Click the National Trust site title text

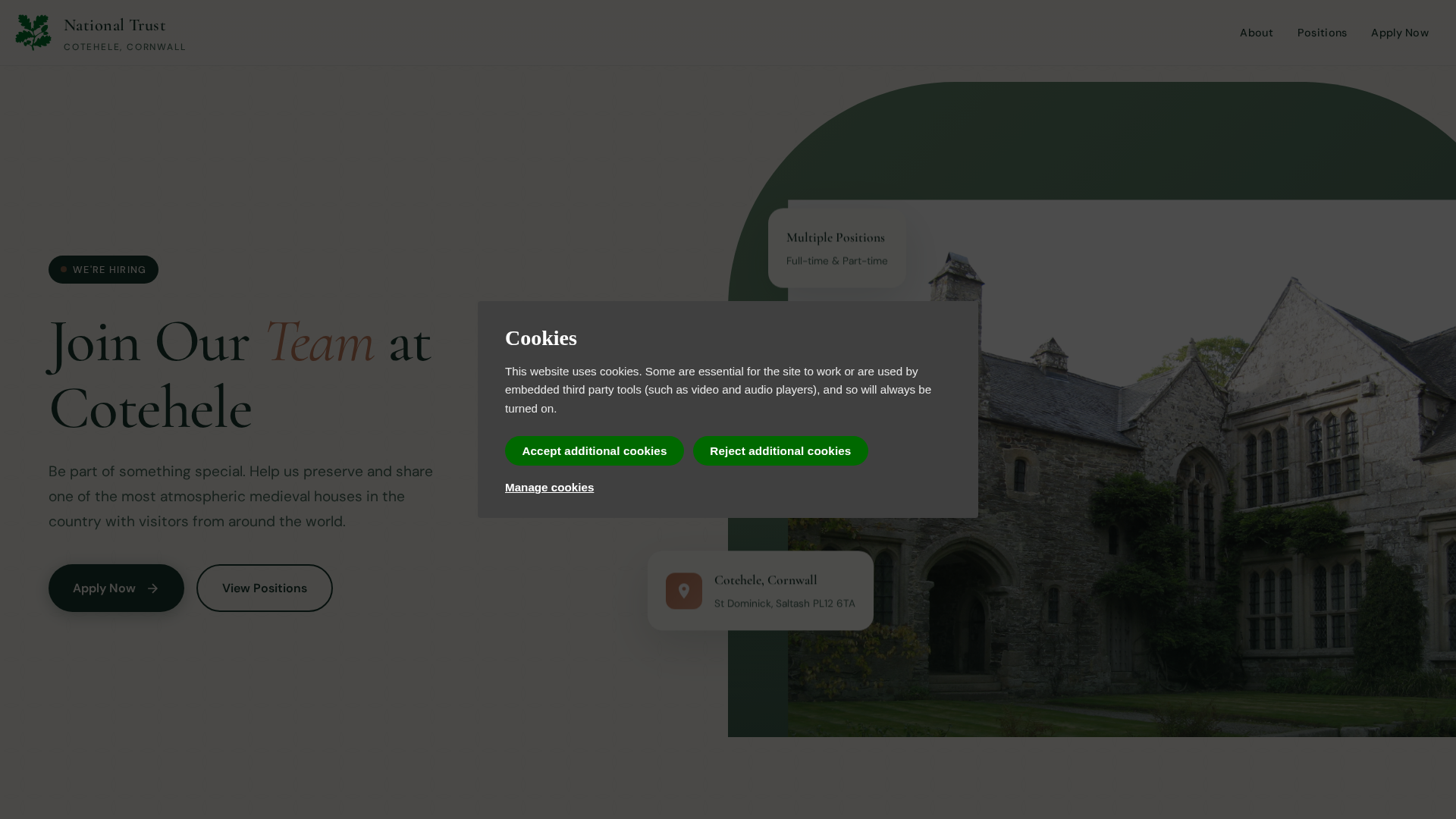pyautogui.click(x=115, y=25)
